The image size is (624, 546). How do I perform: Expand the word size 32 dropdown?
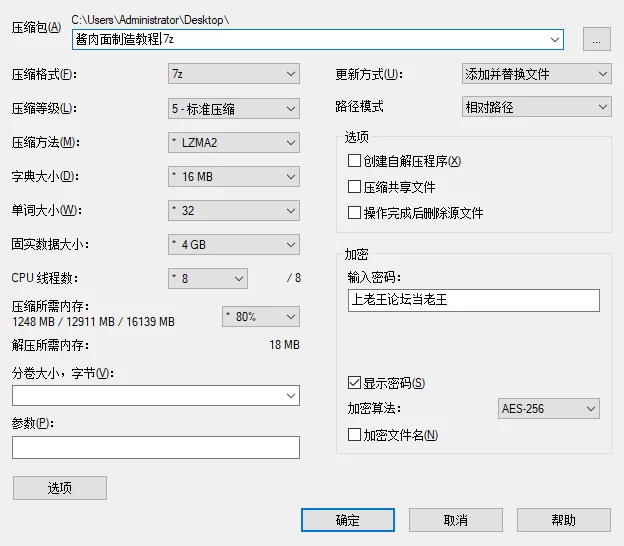(234, 211)
